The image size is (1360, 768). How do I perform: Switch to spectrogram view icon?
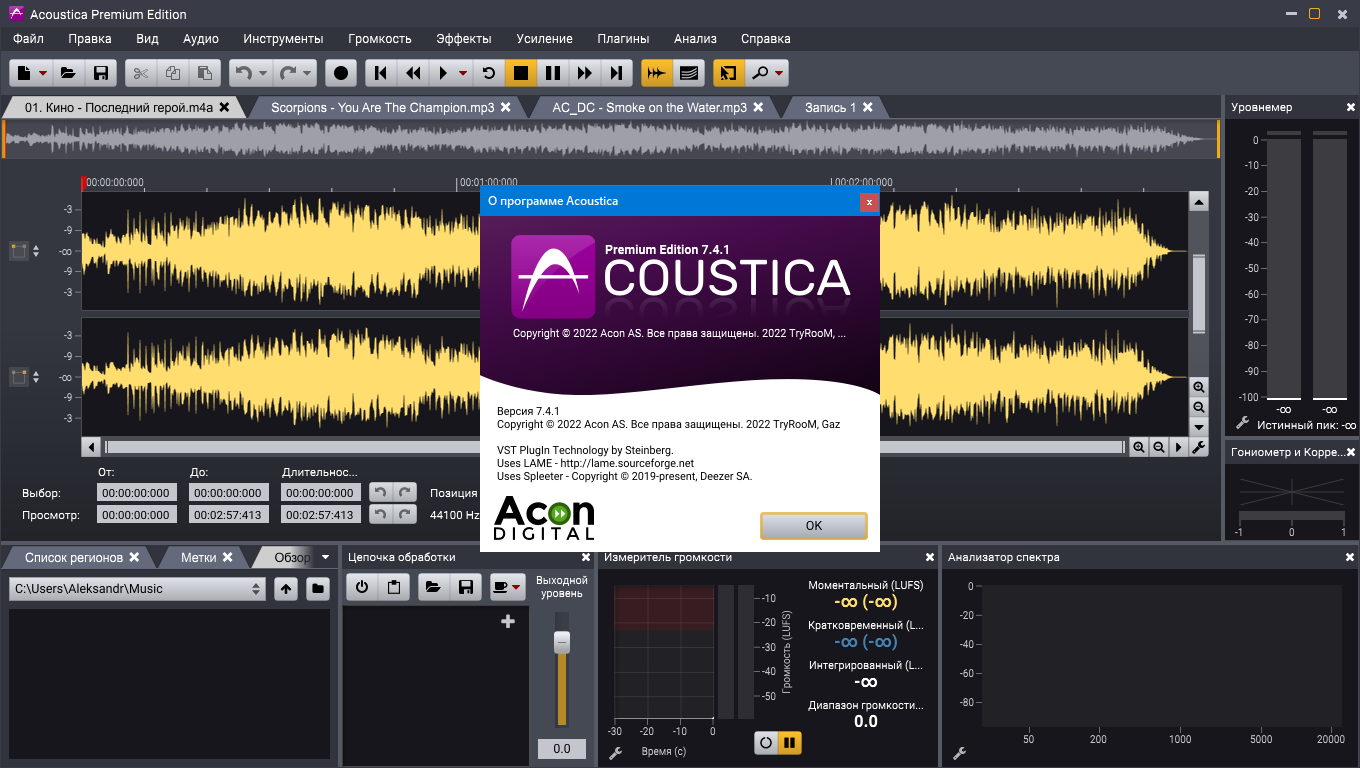[x=688, y=73]
